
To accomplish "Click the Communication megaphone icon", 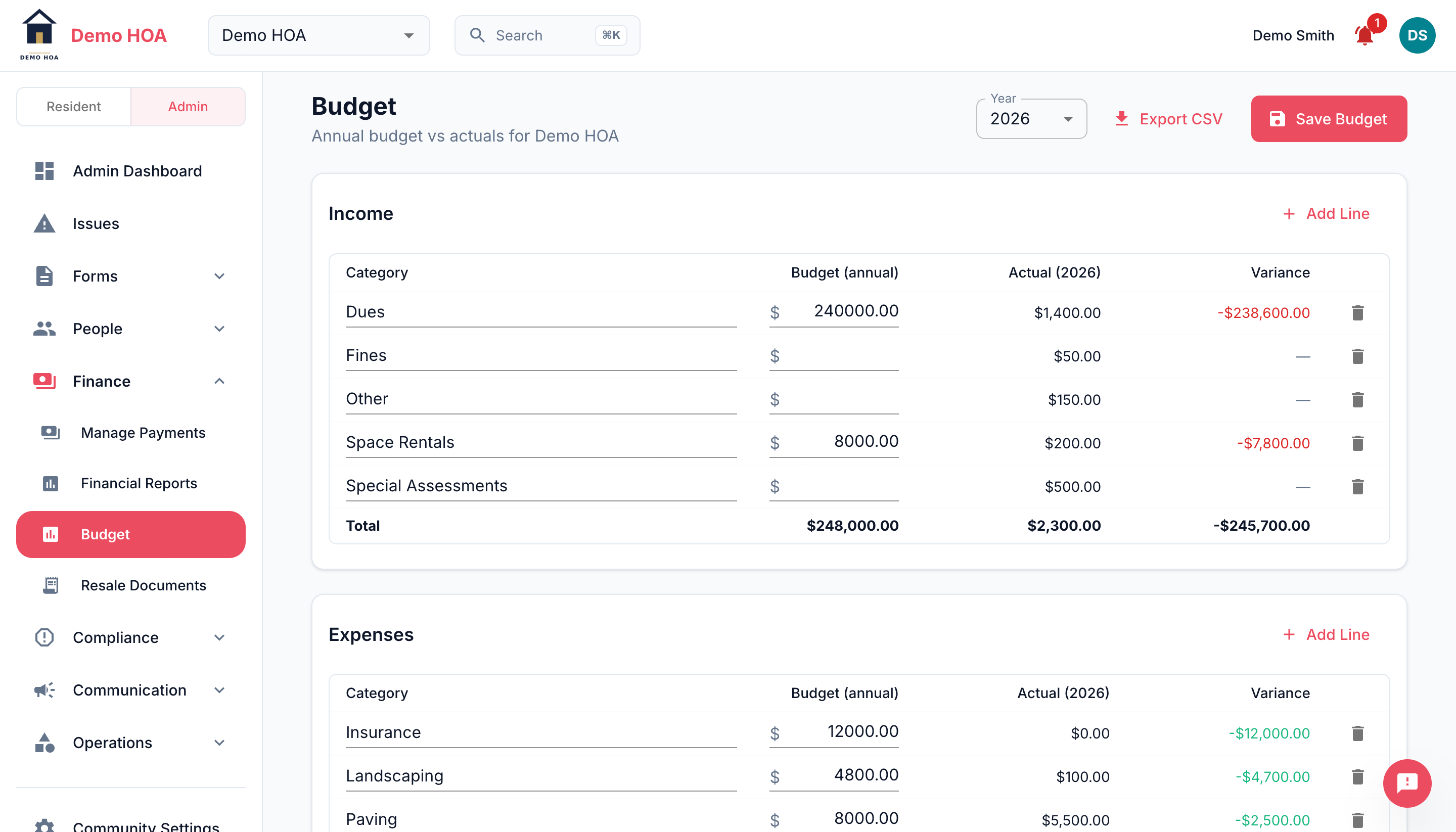I will [45, 690].
